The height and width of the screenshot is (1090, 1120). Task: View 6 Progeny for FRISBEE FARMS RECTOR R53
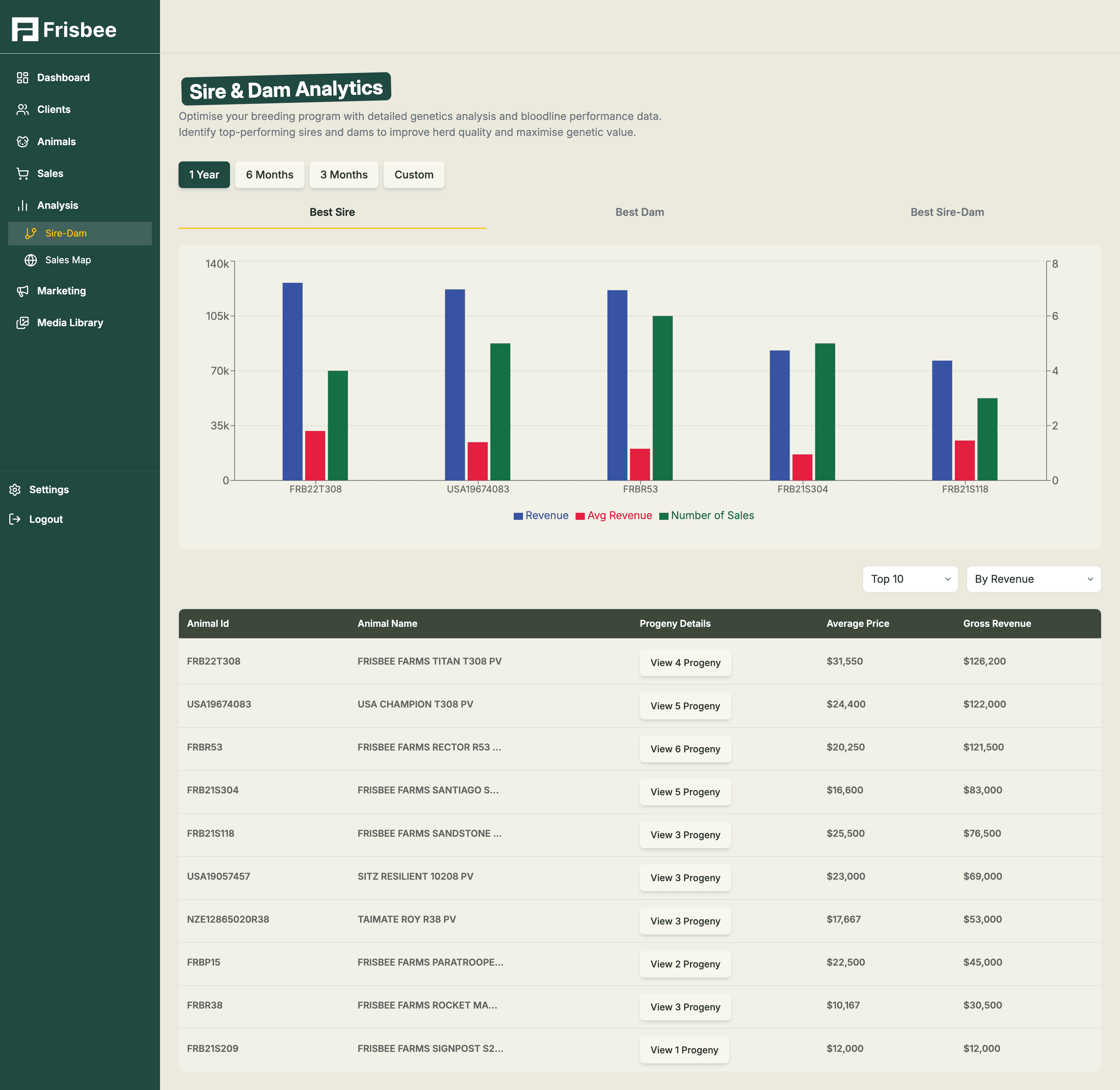click(x=686, y=749)
